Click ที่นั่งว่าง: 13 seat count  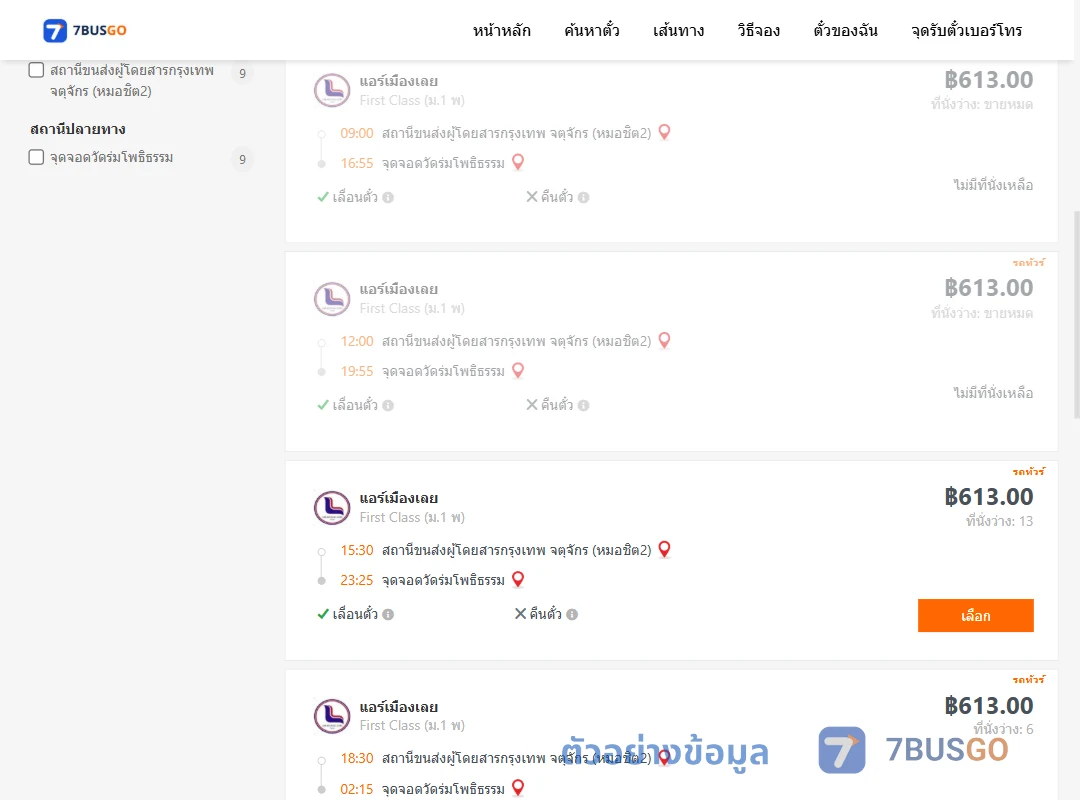(999, 522)
